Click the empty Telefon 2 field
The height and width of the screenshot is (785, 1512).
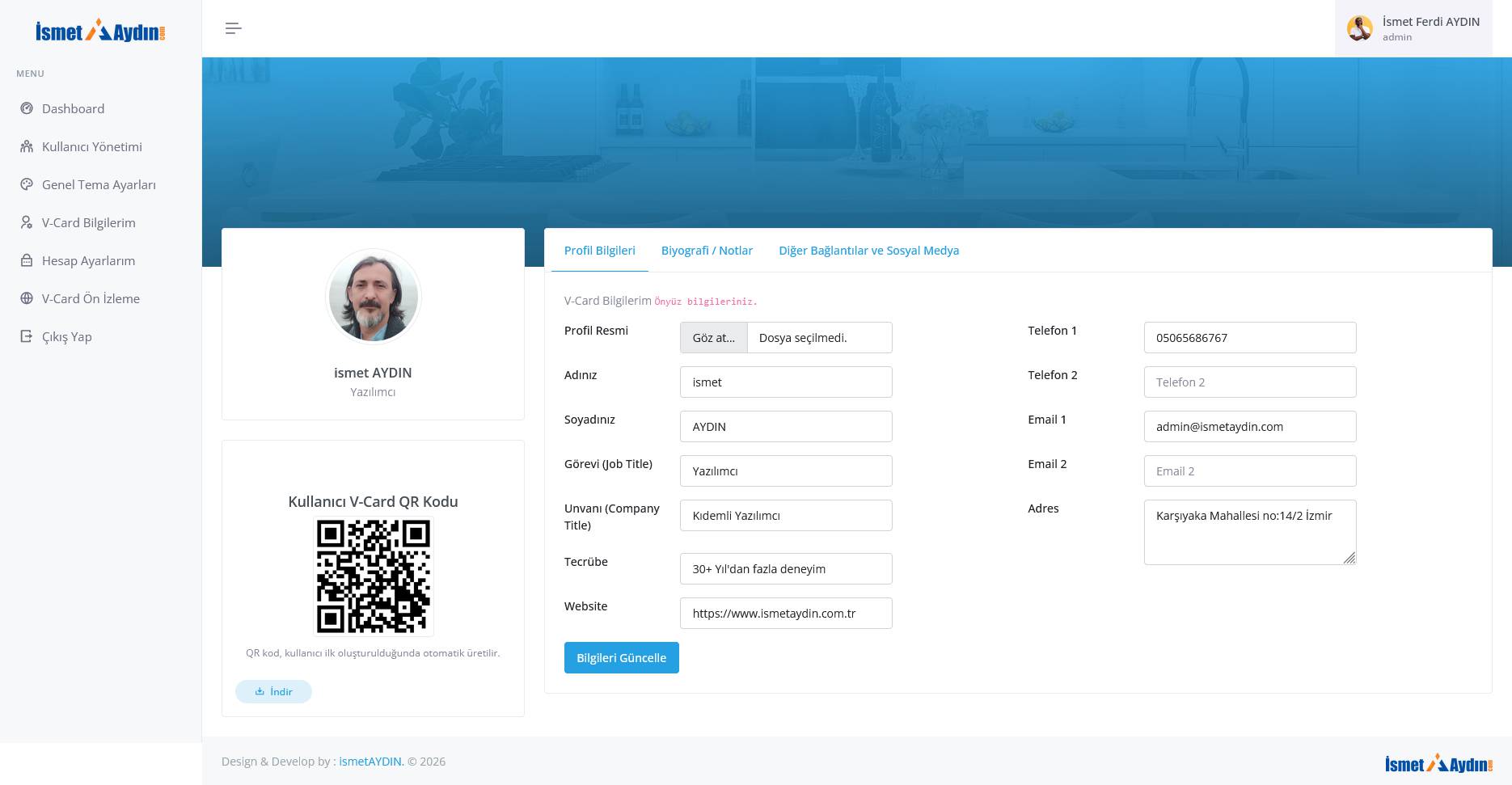1250,382
